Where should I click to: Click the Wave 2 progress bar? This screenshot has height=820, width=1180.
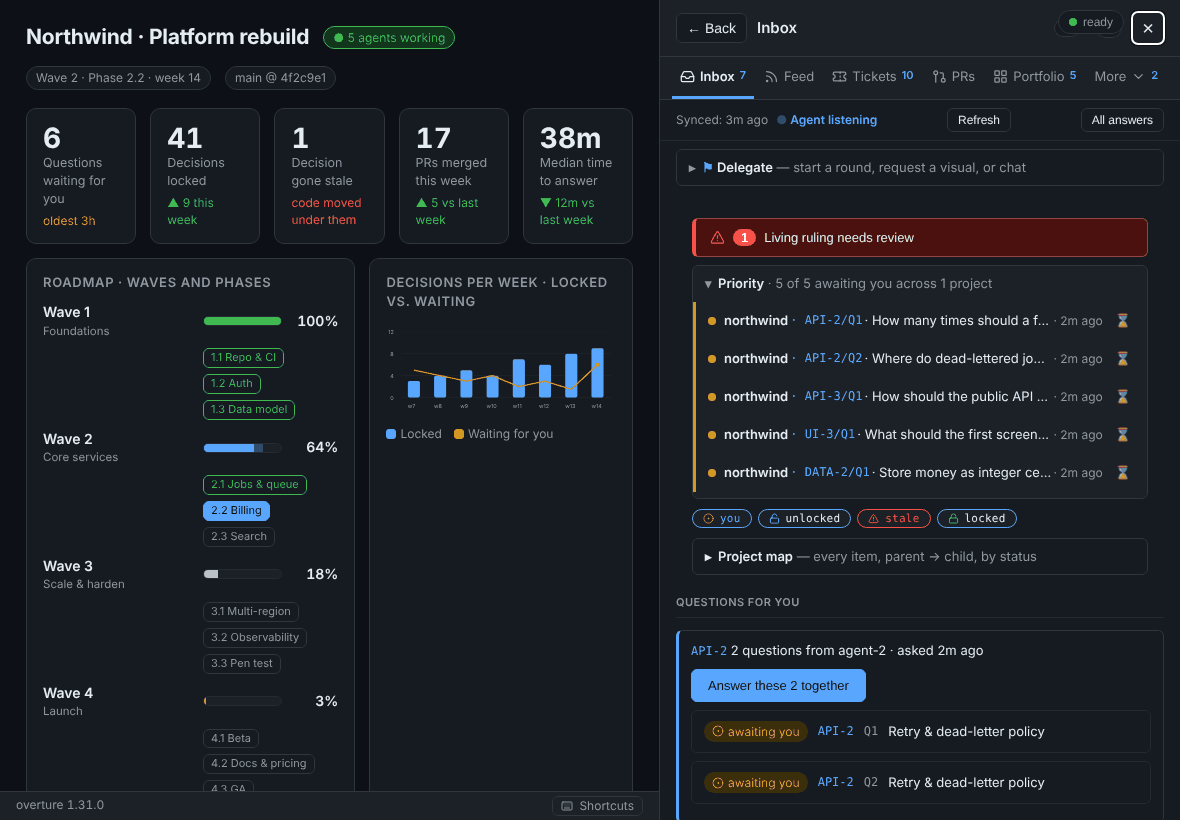pos(242,448)
